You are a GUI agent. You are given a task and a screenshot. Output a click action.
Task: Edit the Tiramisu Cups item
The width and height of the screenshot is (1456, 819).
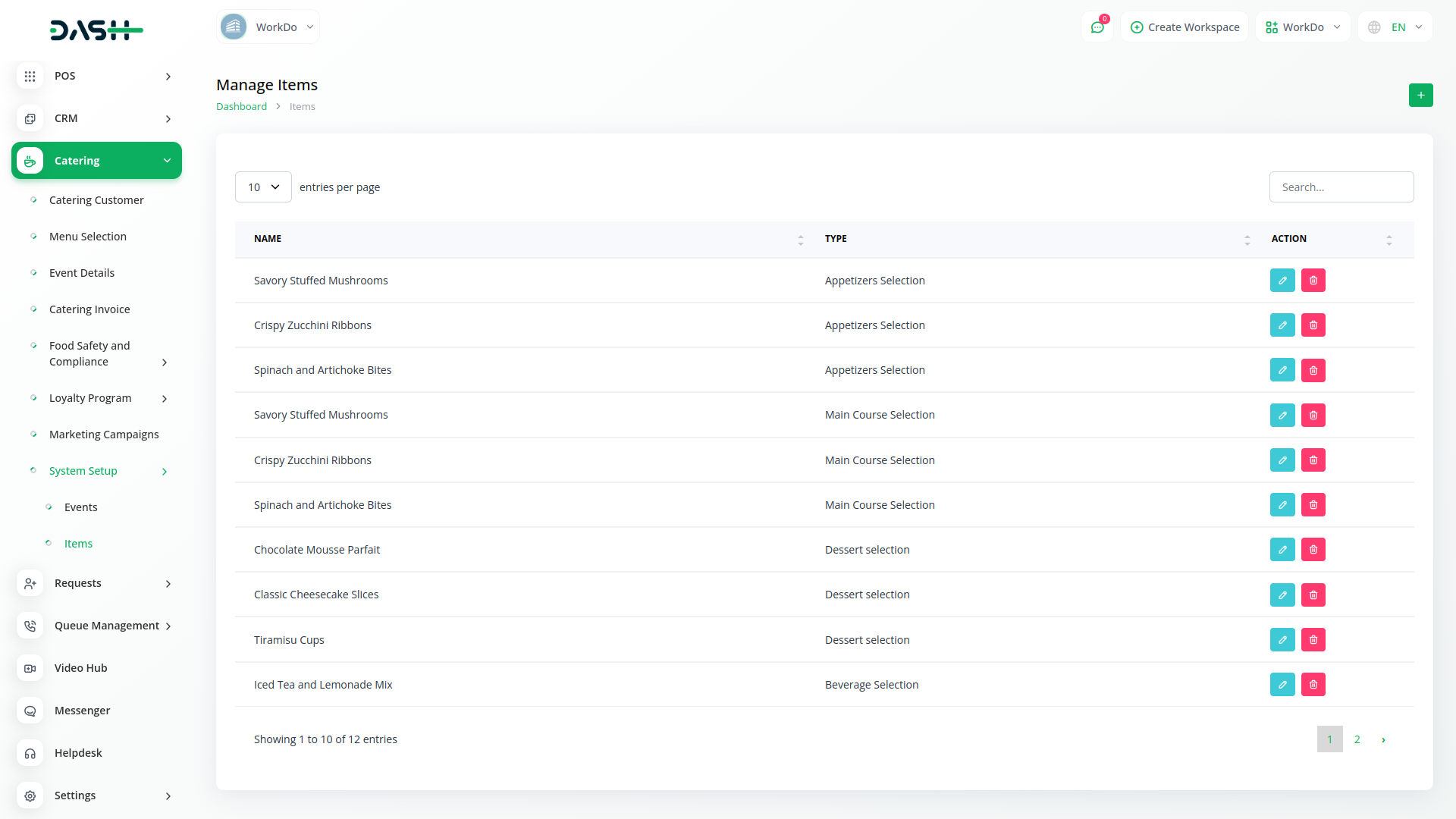coord(1282,639)
